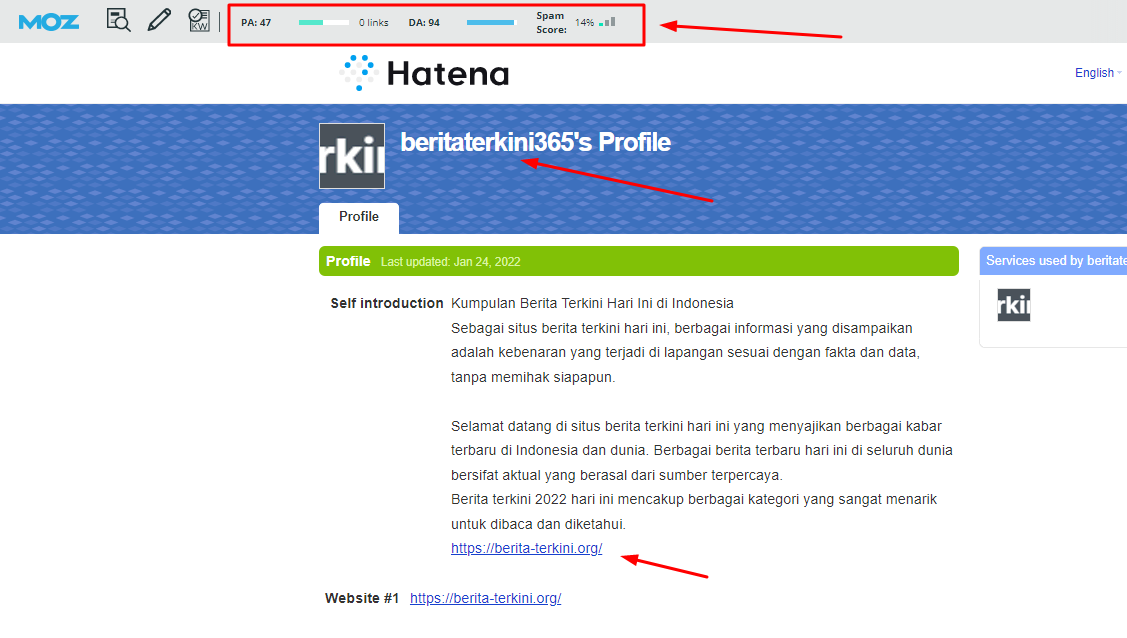The width and height of the screenshot is (1127, 638).
Task: Click the PA: 47 metric
Action: (256, 22)
